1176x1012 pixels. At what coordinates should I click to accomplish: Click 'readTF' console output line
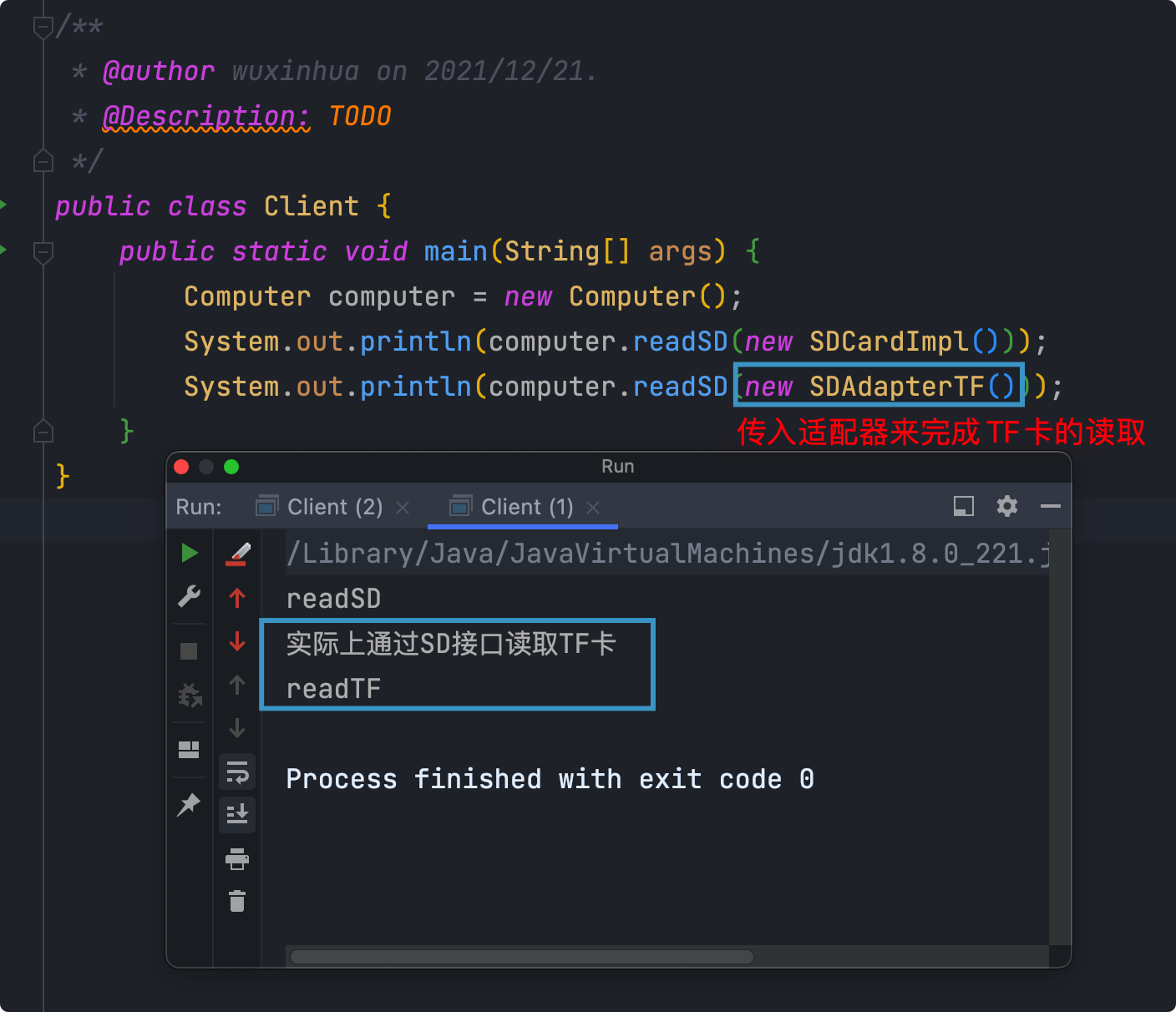click(333, 689)
